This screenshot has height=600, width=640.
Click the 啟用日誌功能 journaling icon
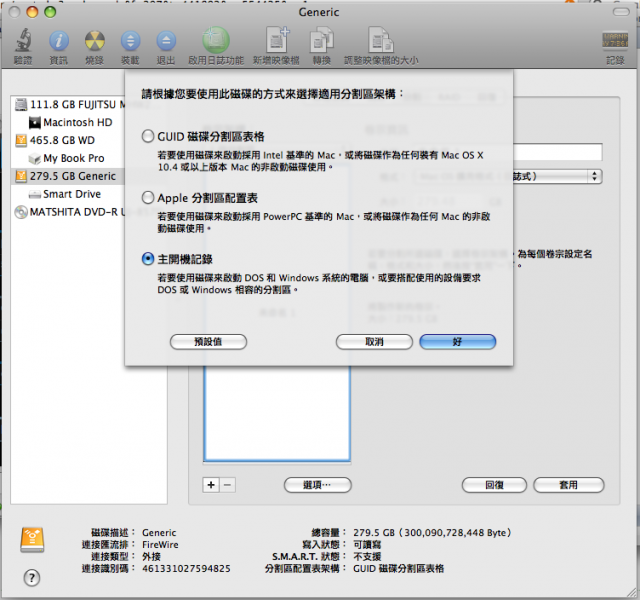(216, 40)
